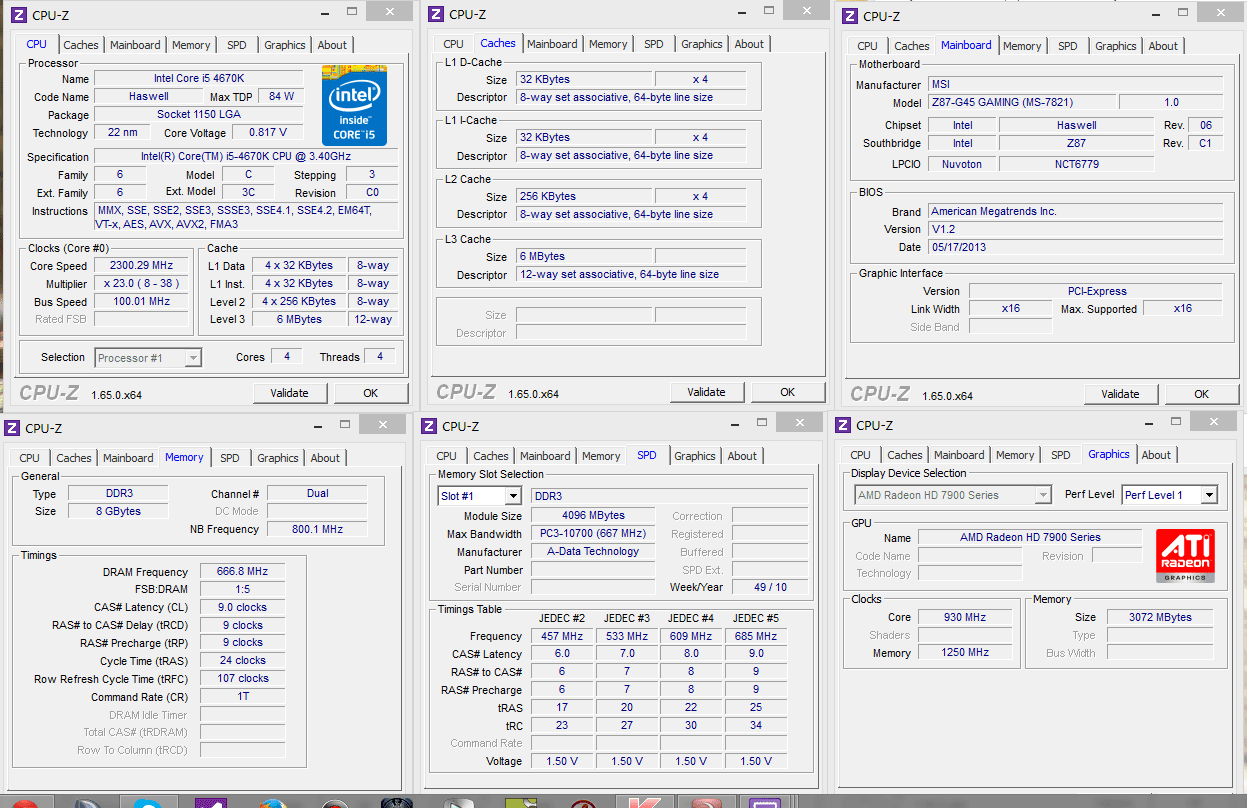
Task: Click the Bus Speed 100.01 MHz value
Action: [142, 302]
